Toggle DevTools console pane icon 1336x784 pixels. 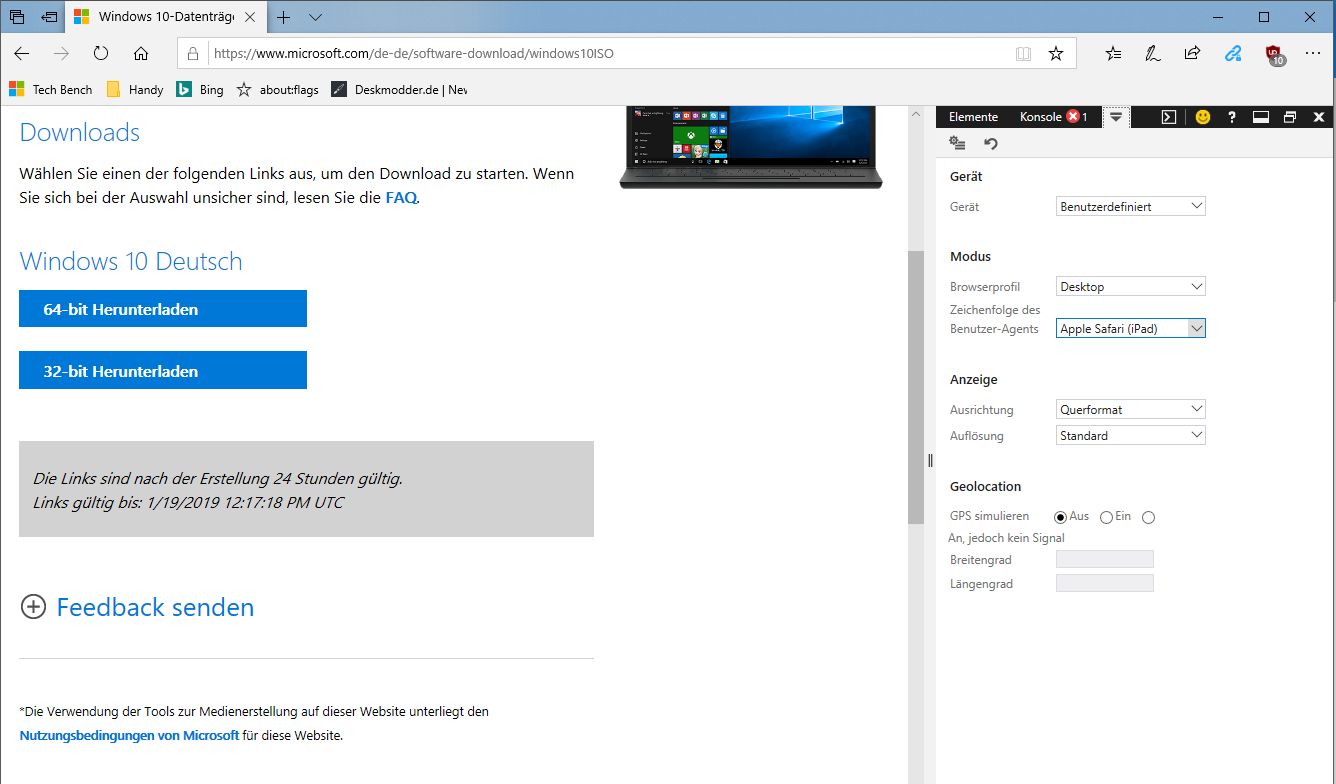click(x=1168, y=117)
